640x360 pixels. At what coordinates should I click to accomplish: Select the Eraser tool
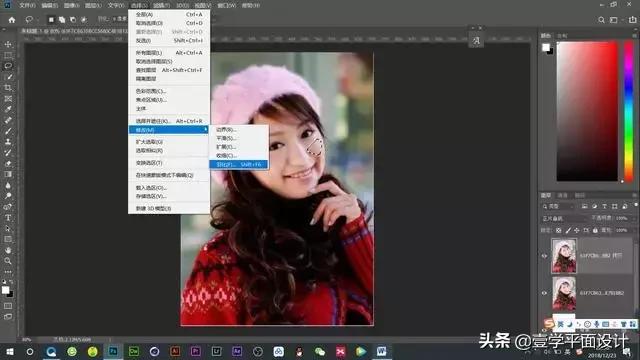click(8, 164)
